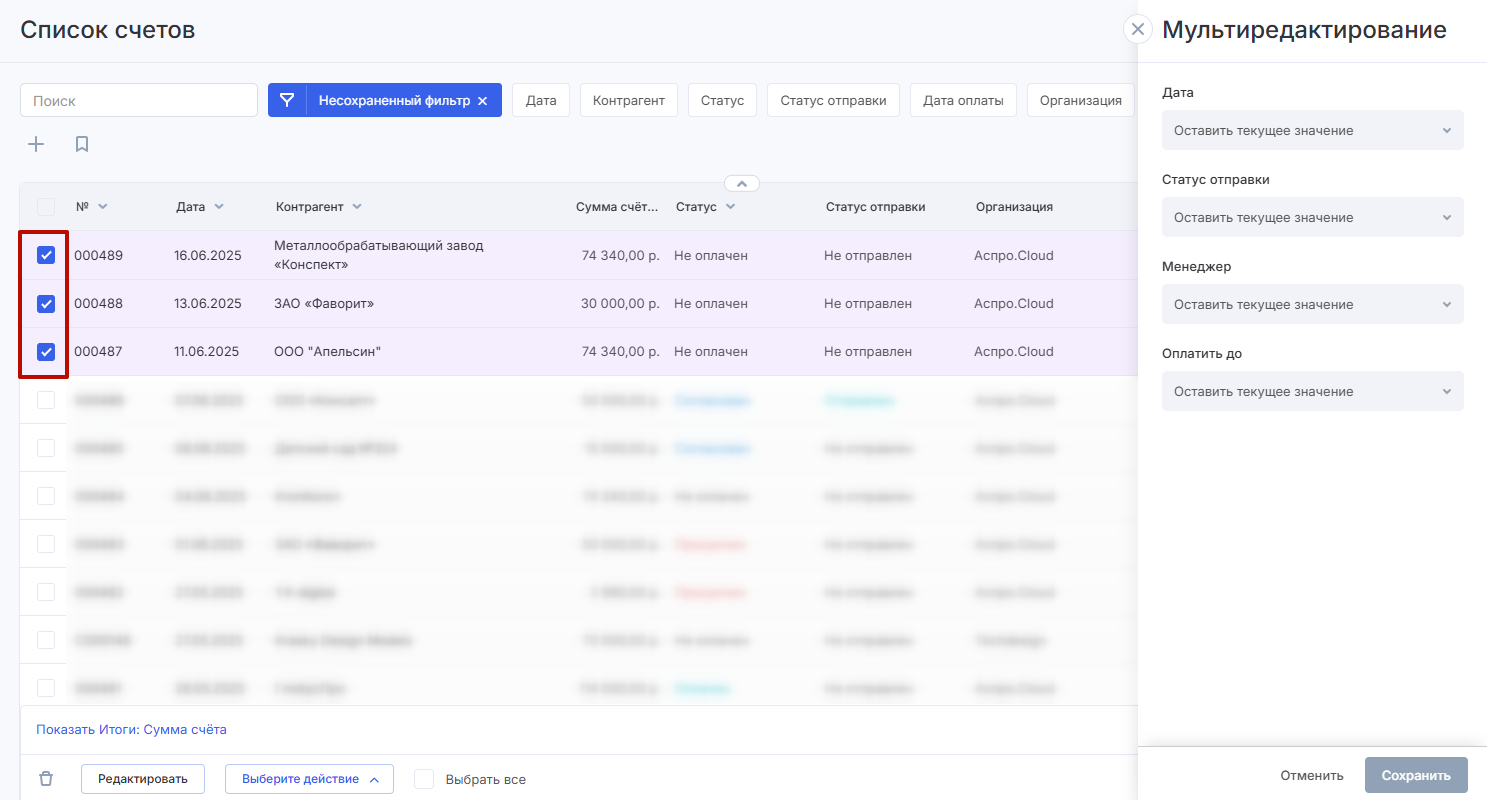Tick the Выбрать все checkbox
The height and width of the screenshot is (800, 1487).
[425, 779]
